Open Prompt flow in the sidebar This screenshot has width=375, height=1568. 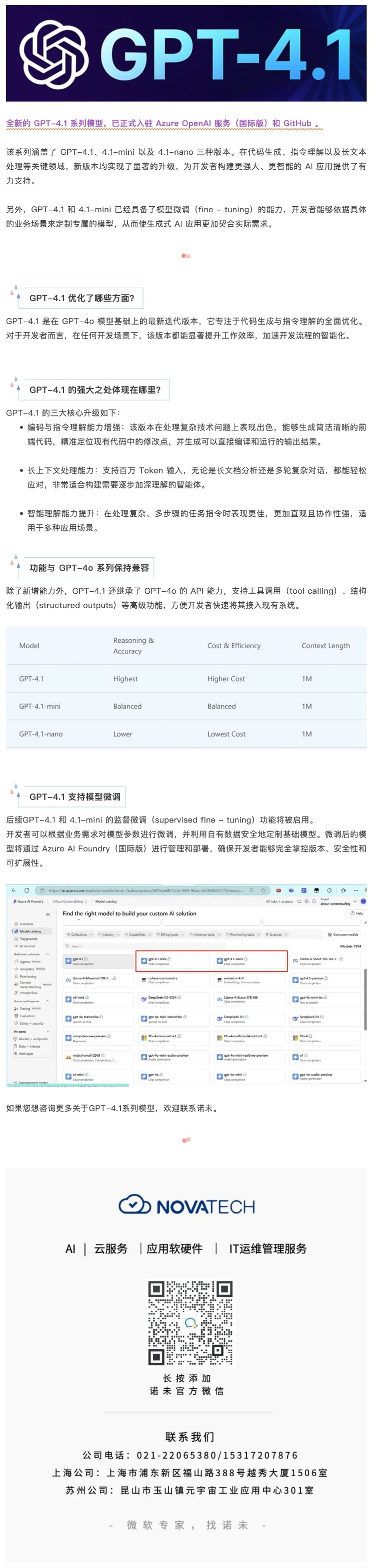(26, 993)
